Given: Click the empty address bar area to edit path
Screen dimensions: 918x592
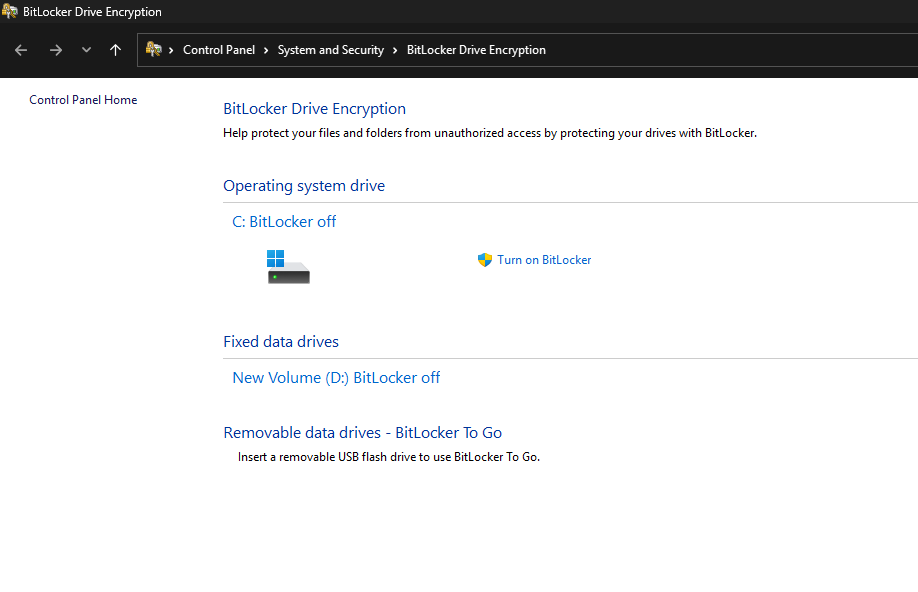Looking at the screenshot, I should [700, 49].
